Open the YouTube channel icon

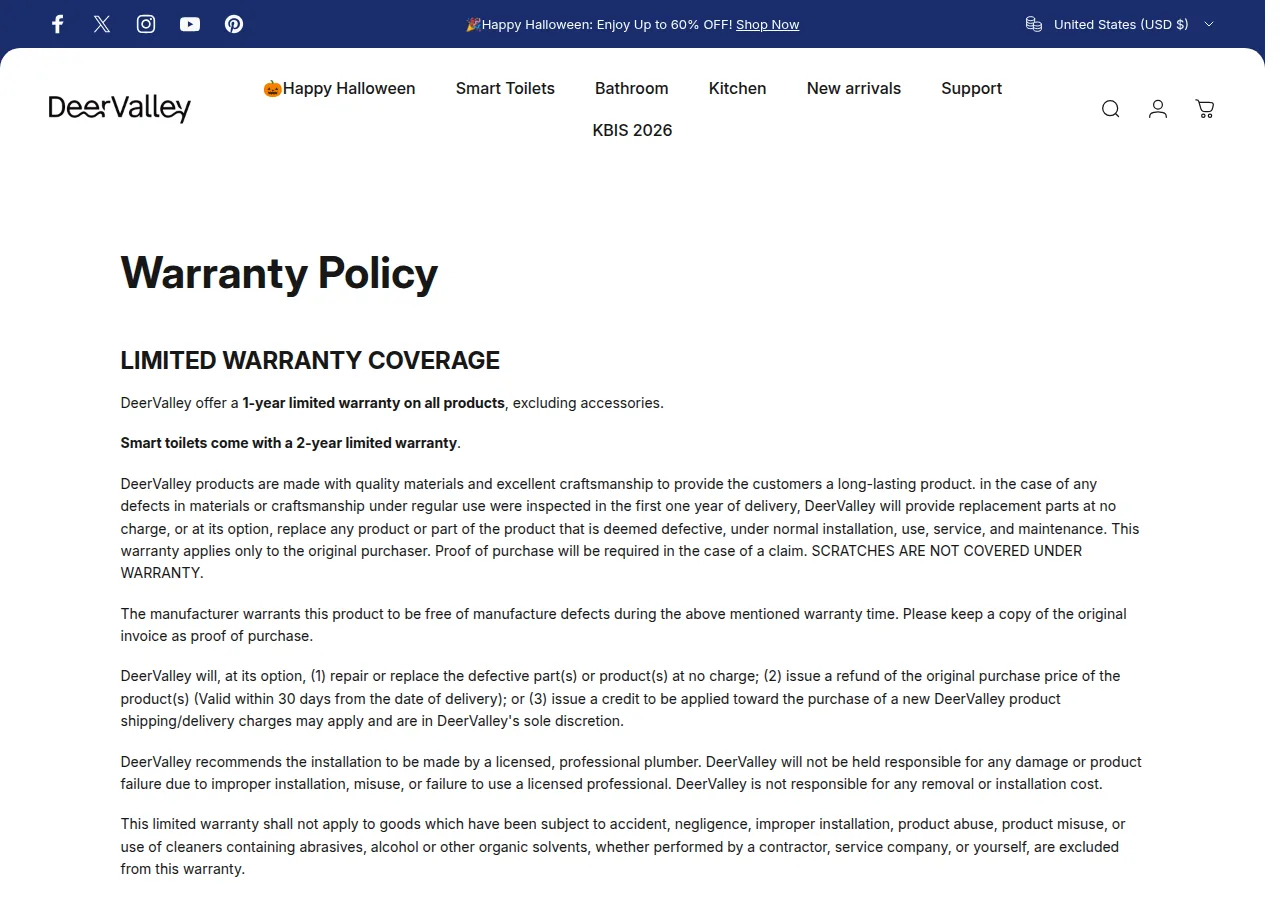coord(190,24)
